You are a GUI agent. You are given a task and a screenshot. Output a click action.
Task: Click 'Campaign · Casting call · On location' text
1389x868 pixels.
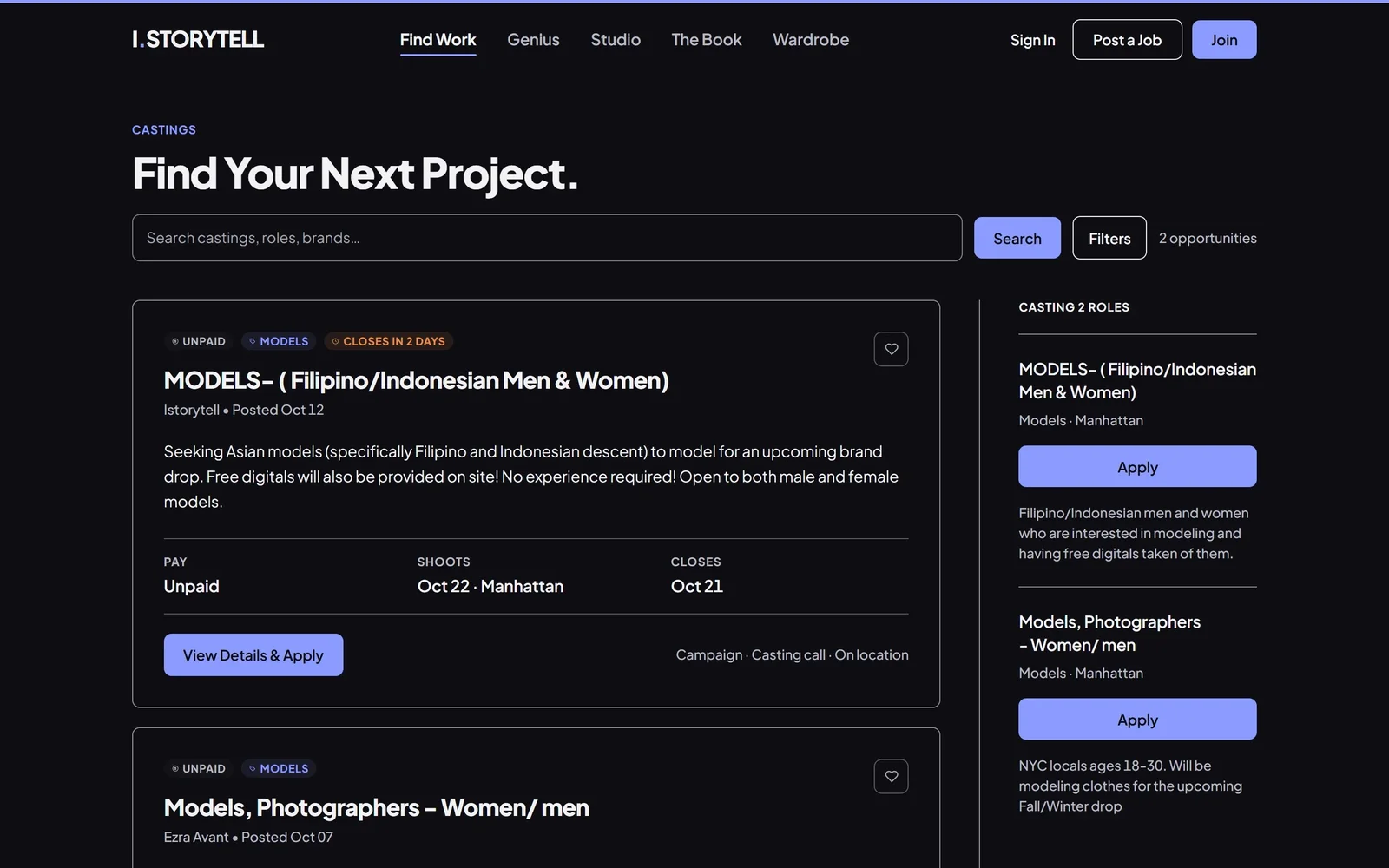tap(793, 654)
